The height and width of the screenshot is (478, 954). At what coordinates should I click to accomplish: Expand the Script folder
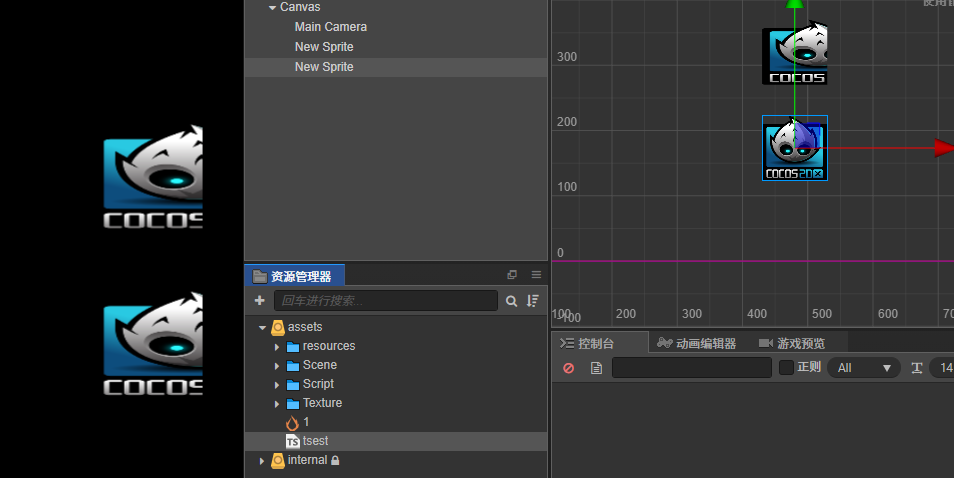[277, 385]
